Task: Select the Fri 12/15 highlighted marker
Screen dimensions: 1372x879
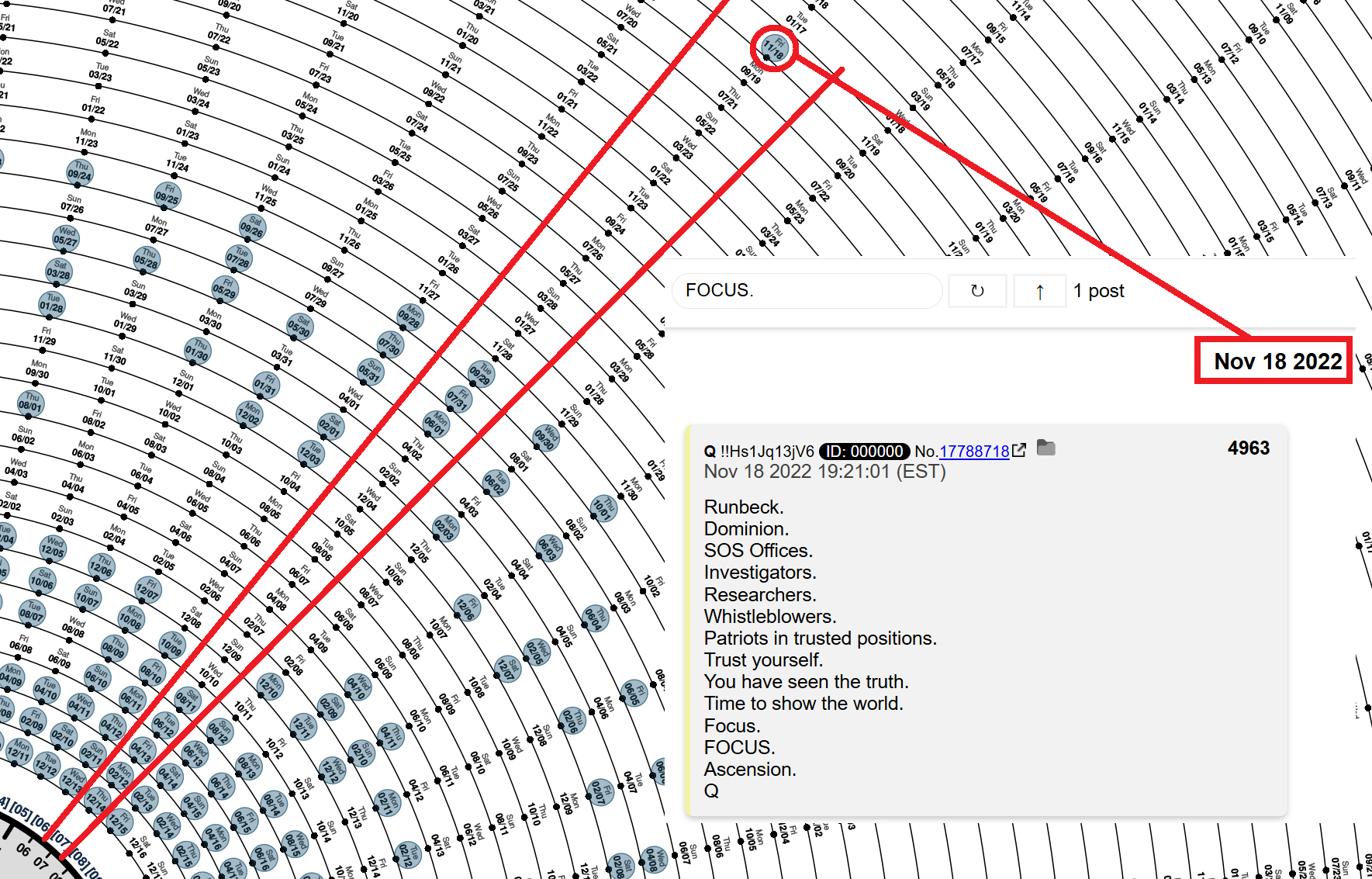Action: coord(121,821)
